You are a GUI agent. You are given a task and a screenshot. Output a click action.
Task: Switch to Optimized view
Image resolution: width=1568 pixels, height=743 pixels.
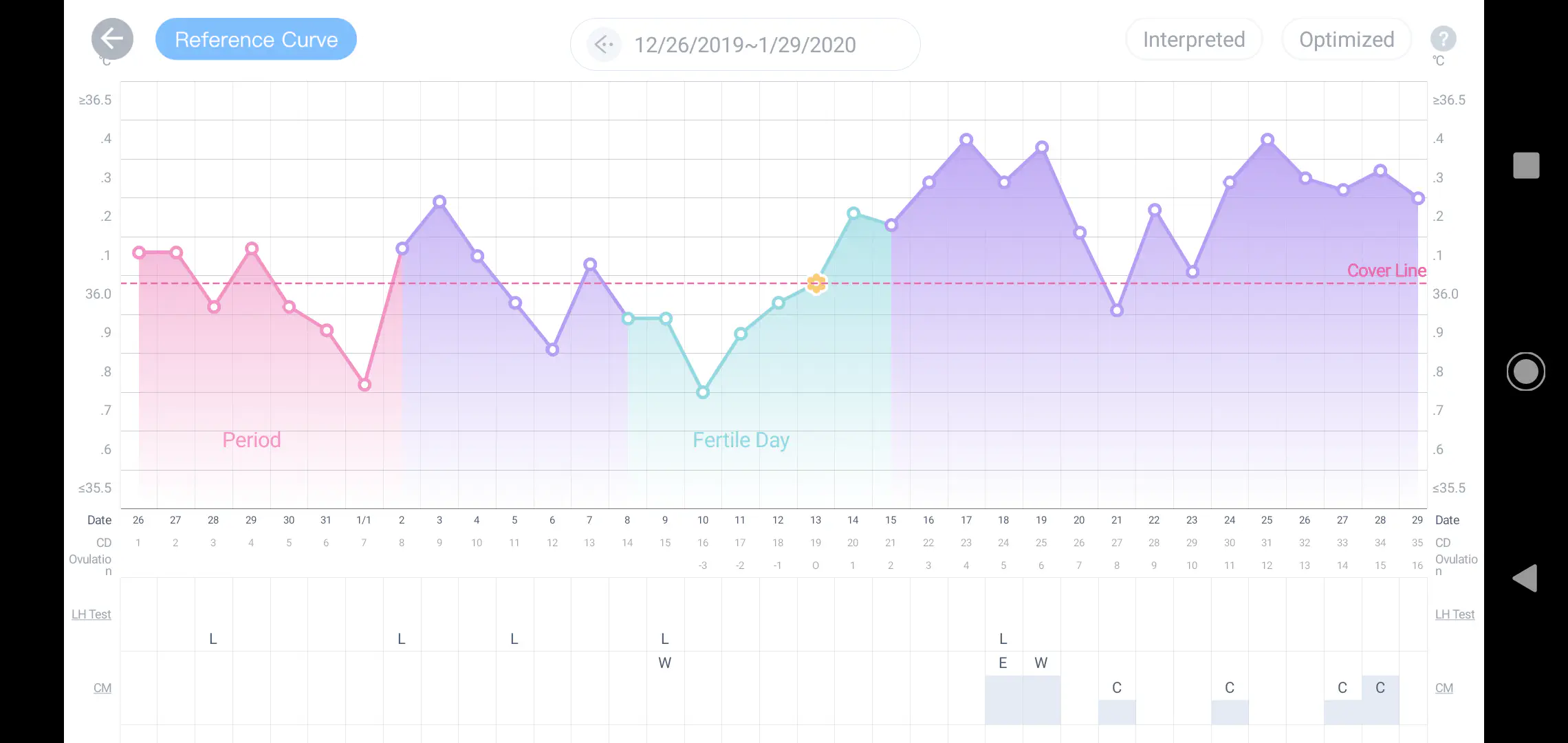tap(1346, 39)
